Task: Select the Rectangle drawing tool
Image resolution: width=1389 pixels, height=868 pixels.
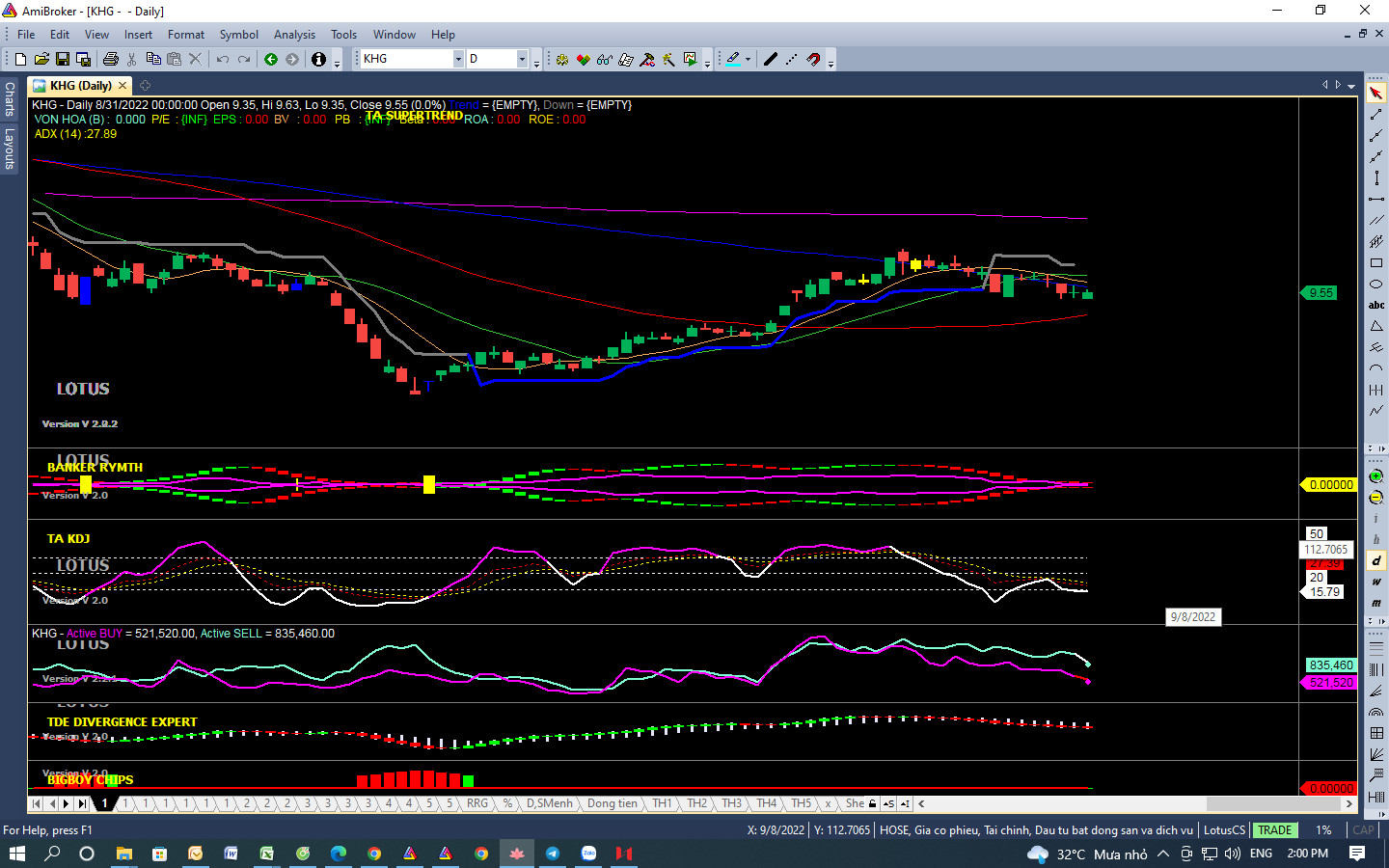Action: point(1376,263)
